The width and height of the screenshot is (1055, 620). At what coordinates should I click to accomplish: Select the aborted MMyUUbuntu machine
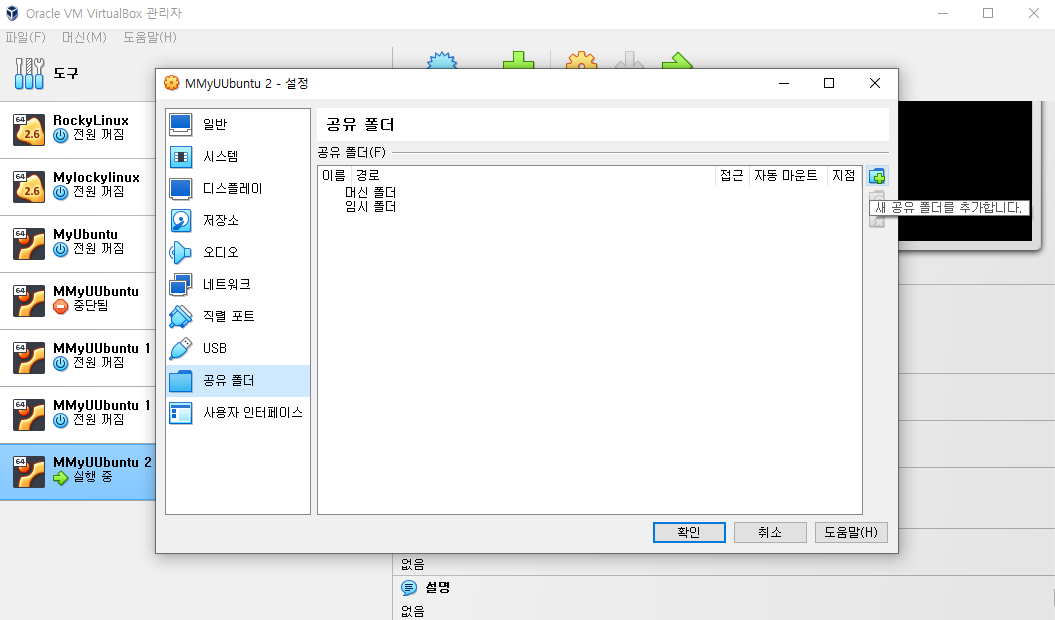click(77, 301)
